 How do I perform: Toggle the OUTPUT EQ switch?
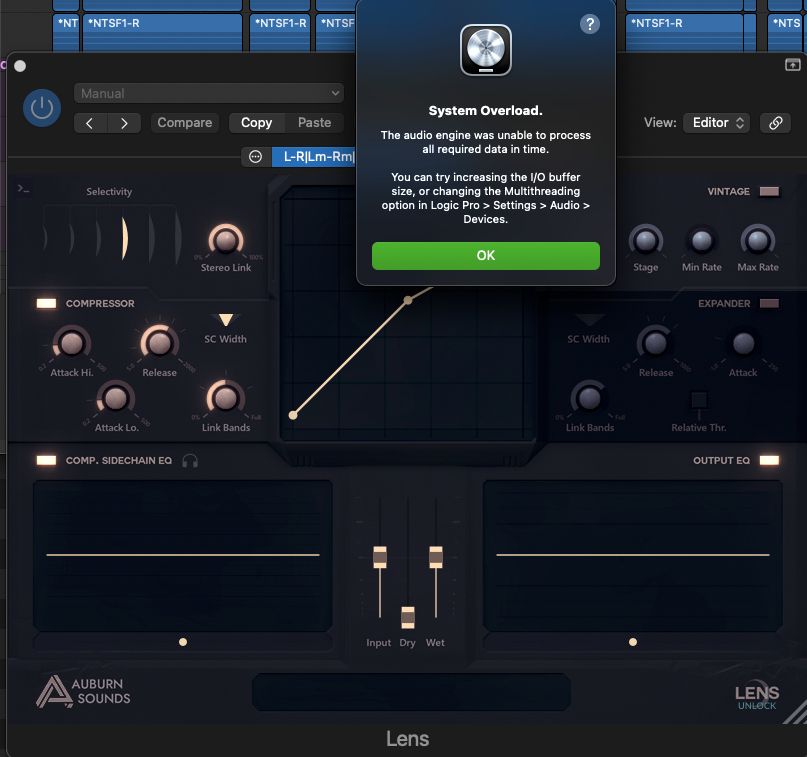769,460
